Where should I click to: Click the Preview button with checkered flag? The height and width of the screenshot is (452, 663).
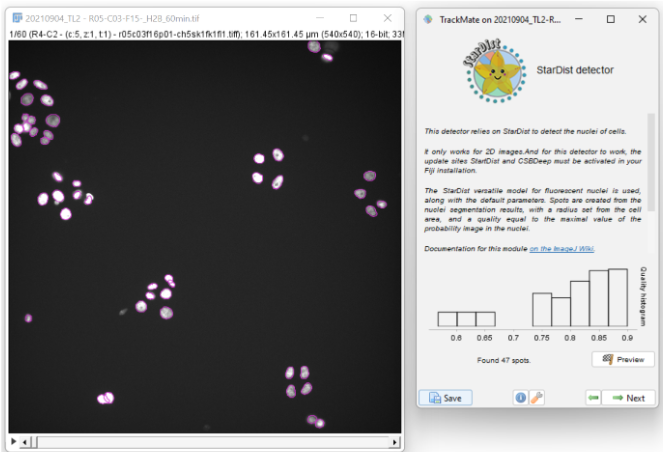click(x=623, y=359)
